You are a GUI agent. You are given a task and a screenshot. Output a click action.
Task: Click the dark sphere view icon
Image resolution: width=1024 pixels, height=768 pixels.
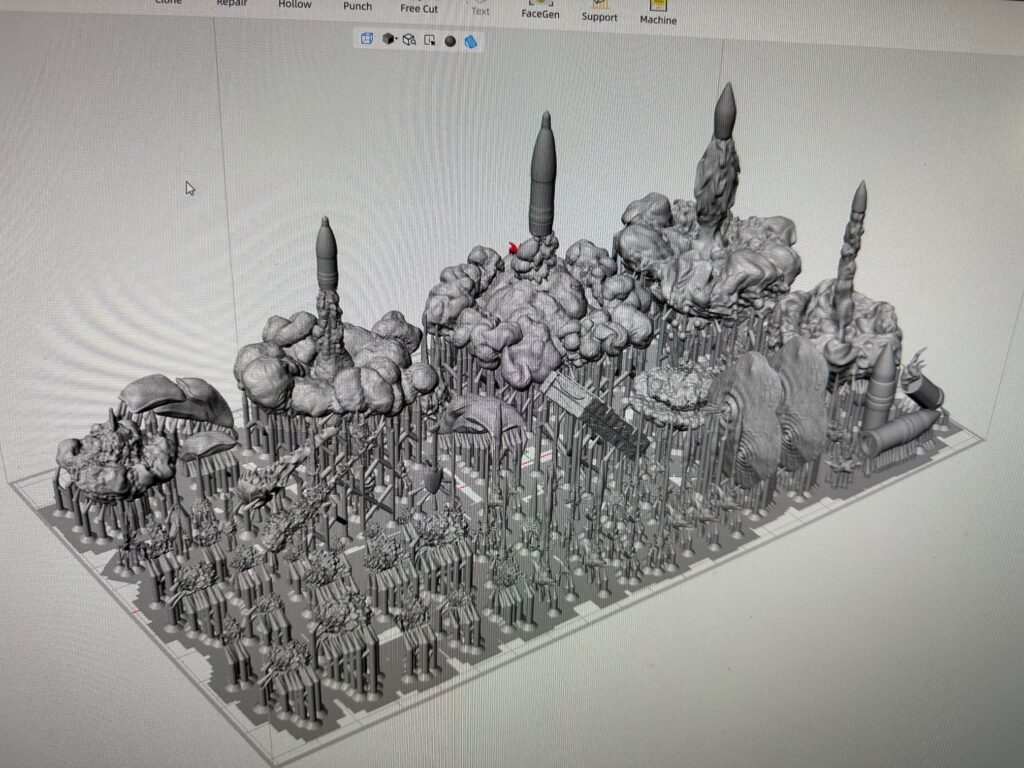pos(450,41)
